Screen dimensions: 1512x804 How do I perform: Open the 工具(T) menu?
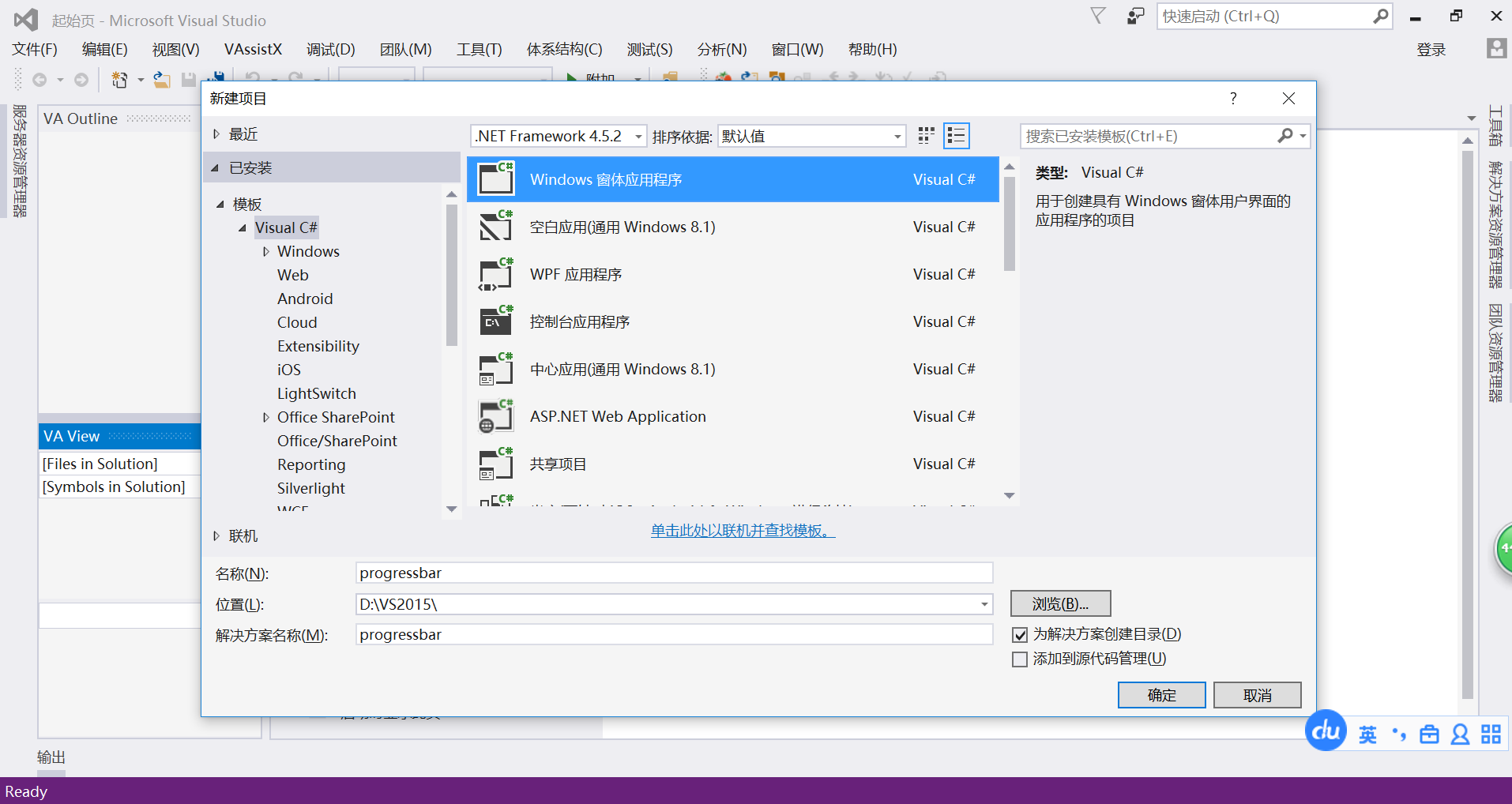click(480, 49)
